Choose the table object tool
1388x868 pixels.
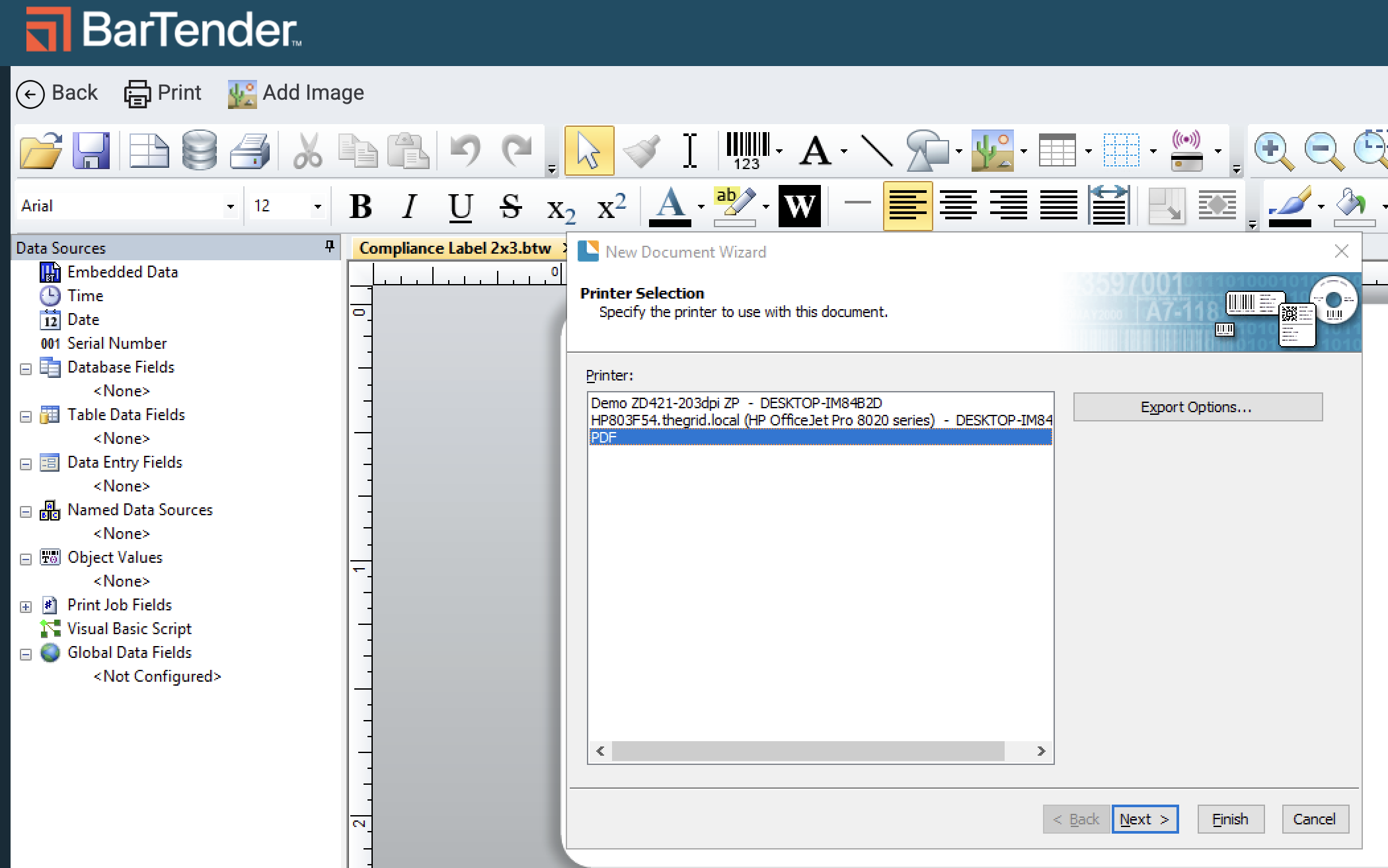1057,151
